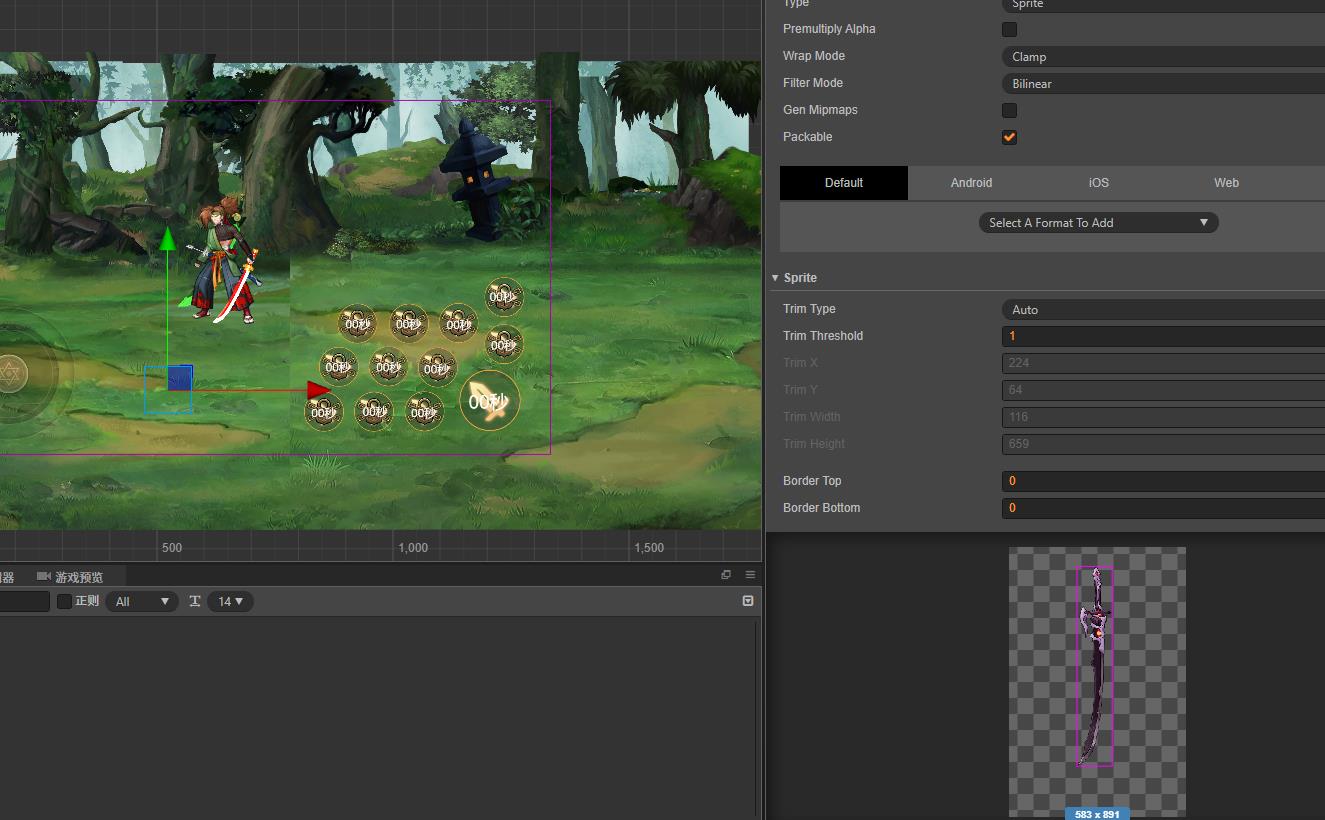The height and width of the screenshot is (820, 1325).
Task: Collapse the Sprite section header
Action: click(799, 278)
